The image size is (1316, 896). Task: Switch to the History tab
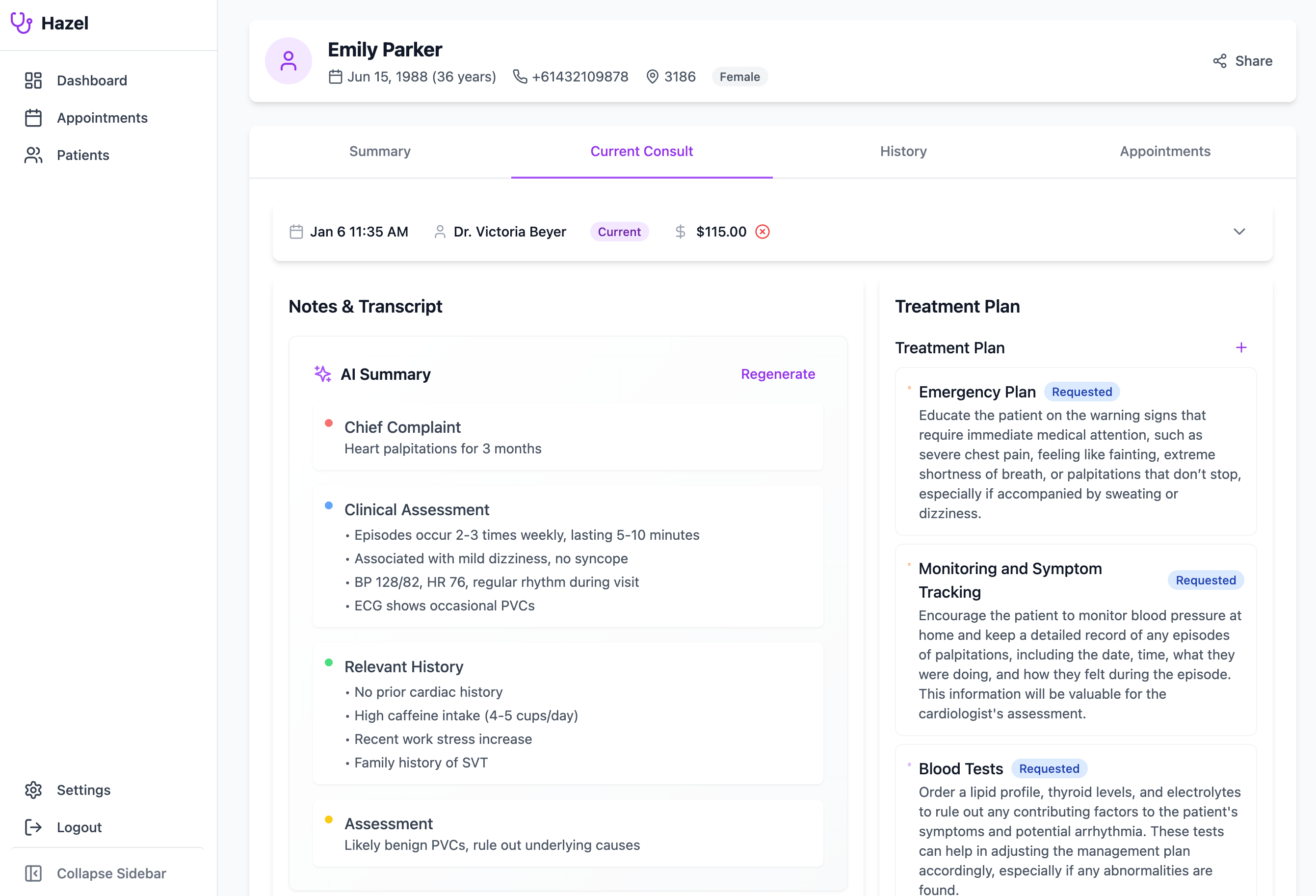[x=903, y=151]
